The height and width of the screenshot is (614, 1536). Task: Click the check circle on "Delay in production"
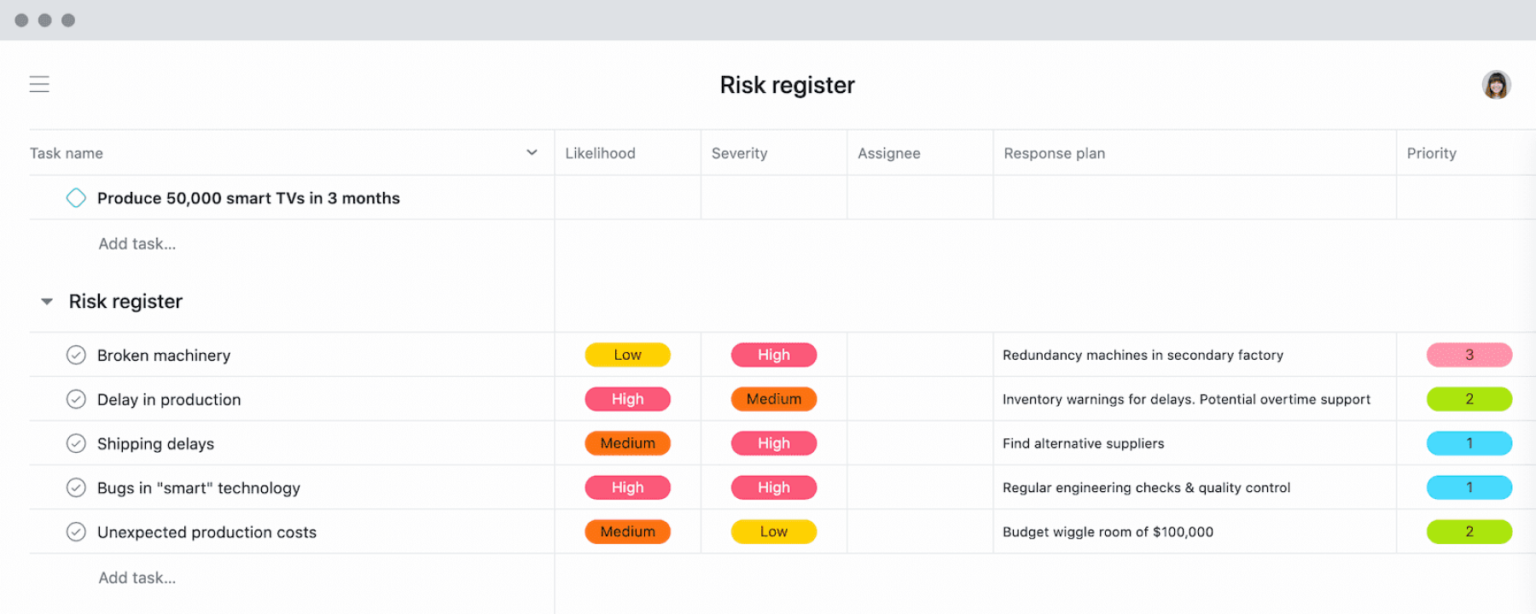tap(76, 399)
